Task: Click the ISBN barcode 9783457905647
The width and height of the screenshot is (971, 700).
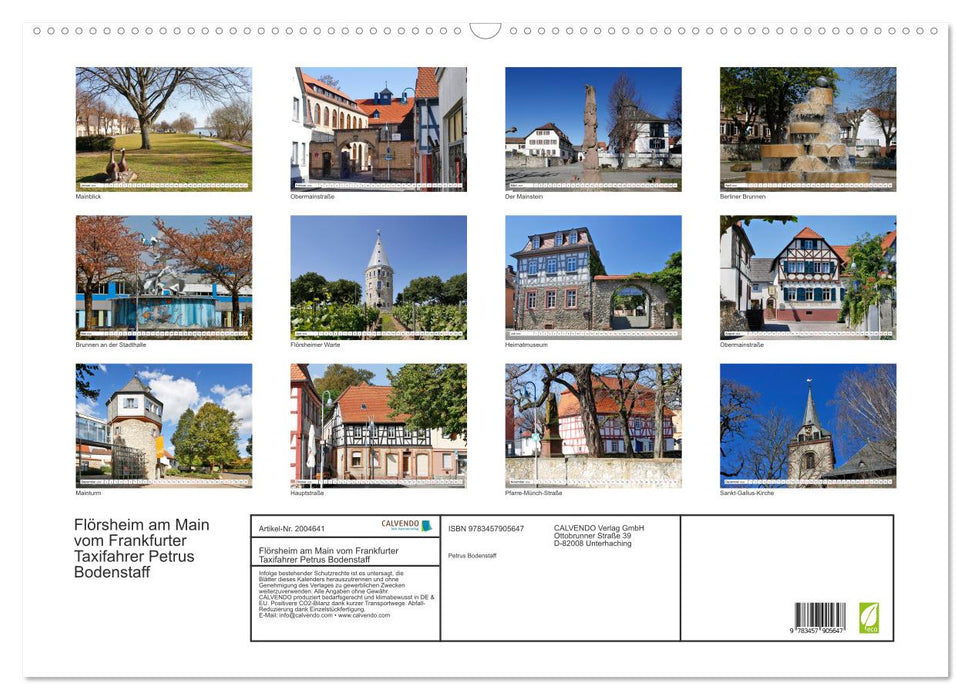Action: [x=822, y=615]
